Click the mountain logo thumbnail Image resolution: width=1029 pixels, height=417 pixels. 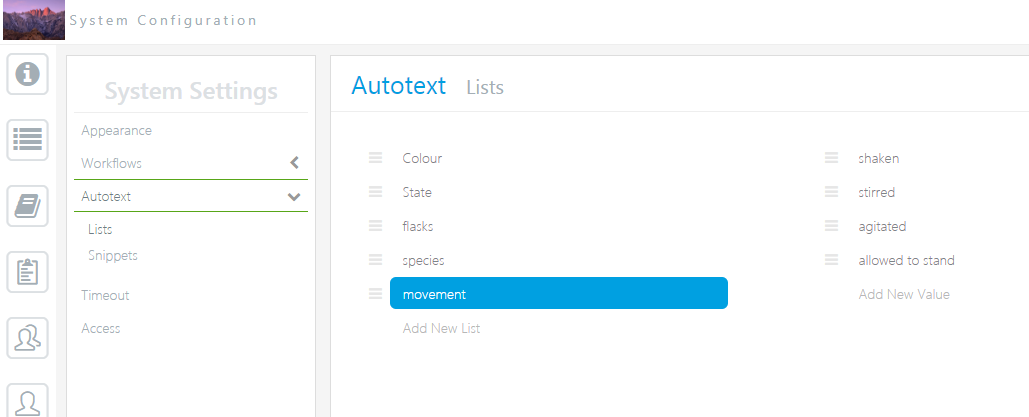34,20
